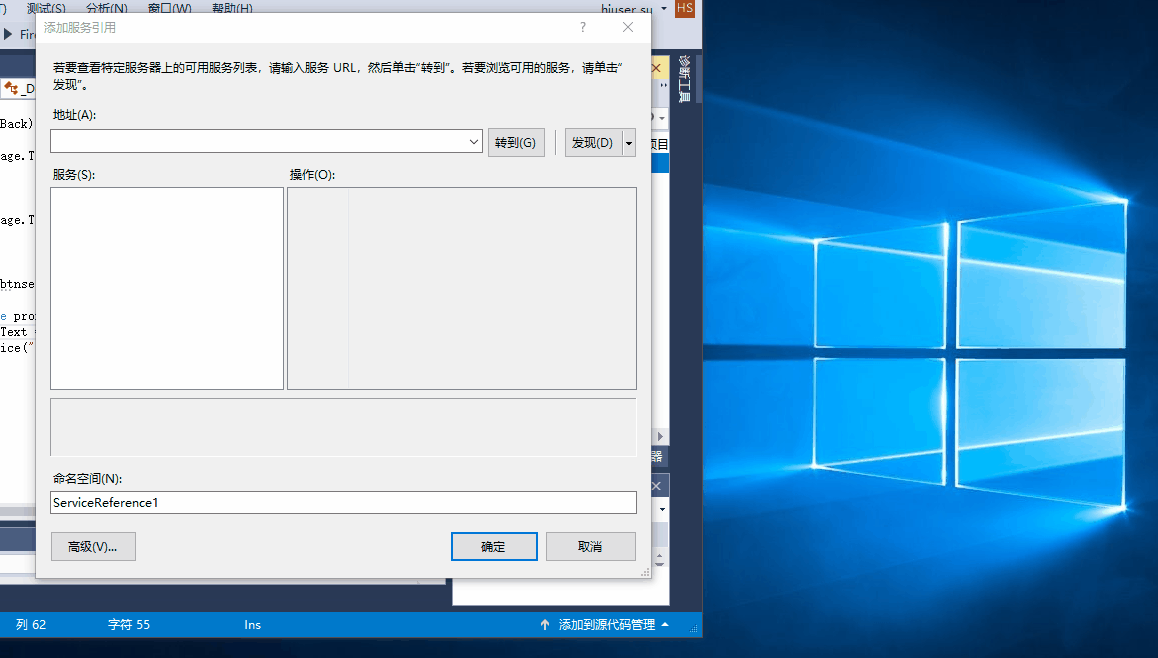1158x658 pixels.
Task: Click 添加到源代码管理 in status bar
Action: pos(606,625)
